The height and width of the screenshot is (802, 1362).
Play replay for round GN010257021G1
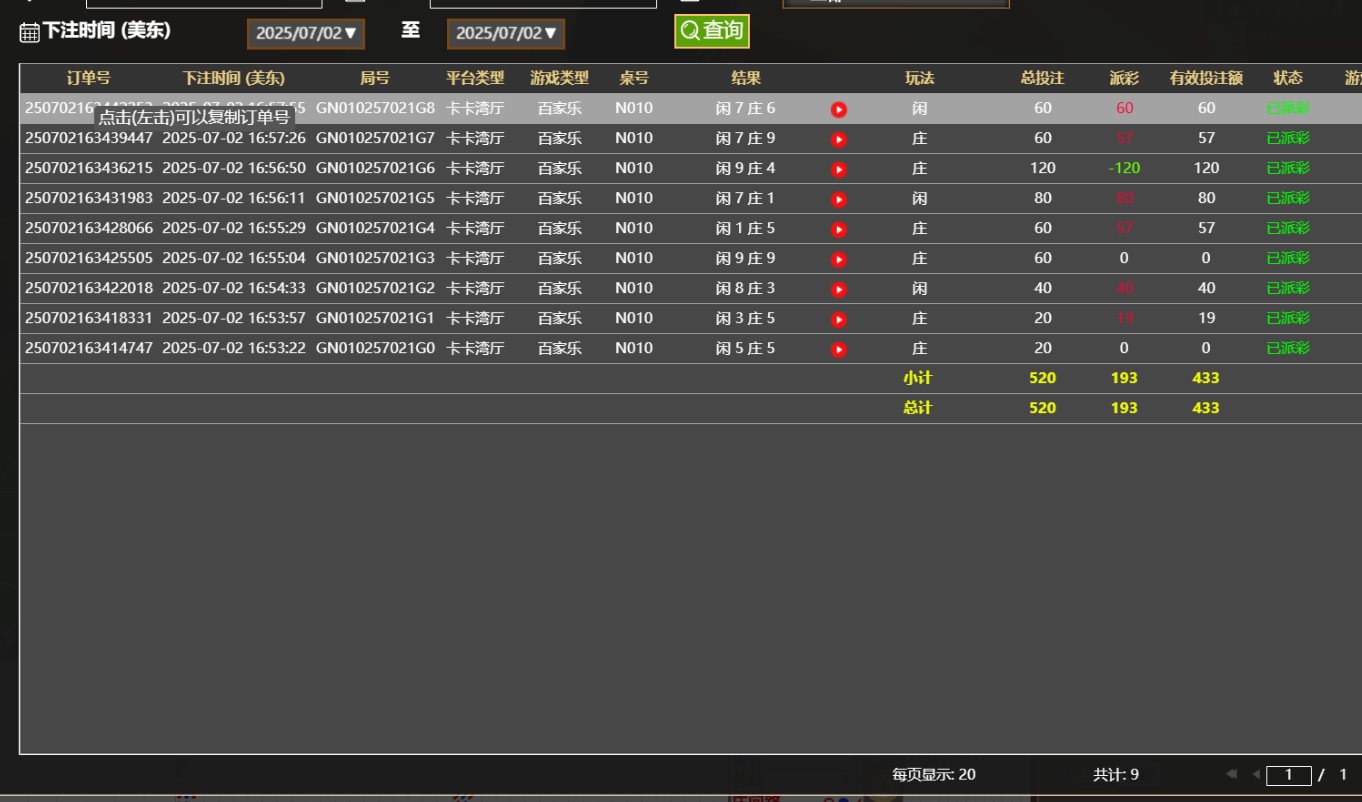tap(839, 319)
